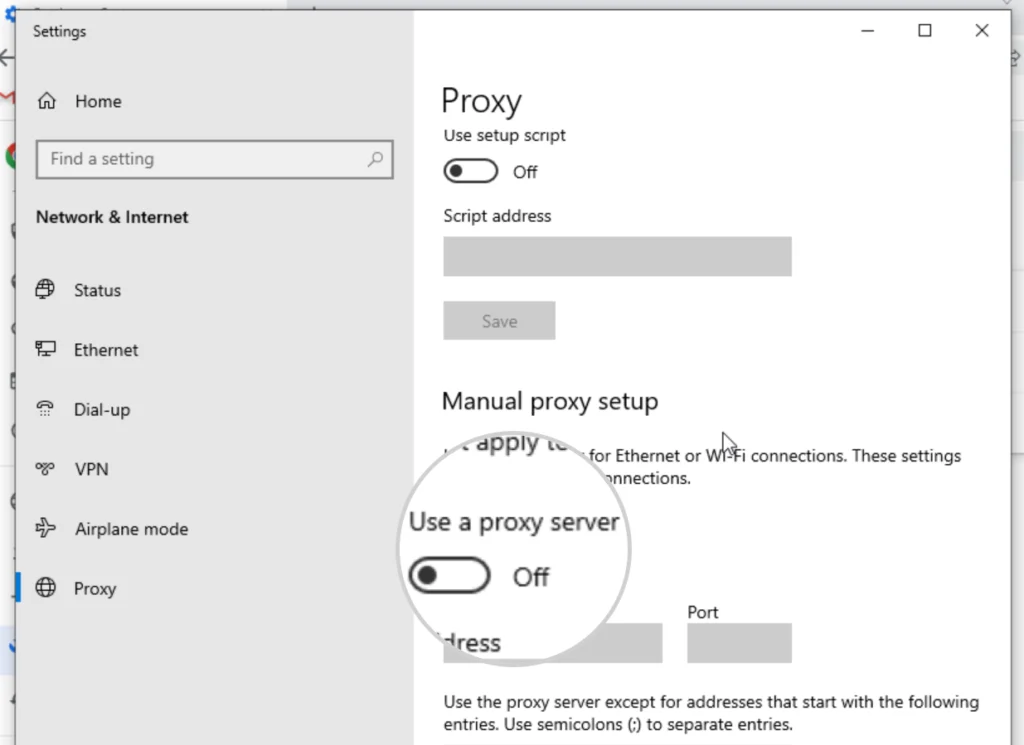Click the Dial-up phone icon
The image size is (1024, 745).
[45, 409]
